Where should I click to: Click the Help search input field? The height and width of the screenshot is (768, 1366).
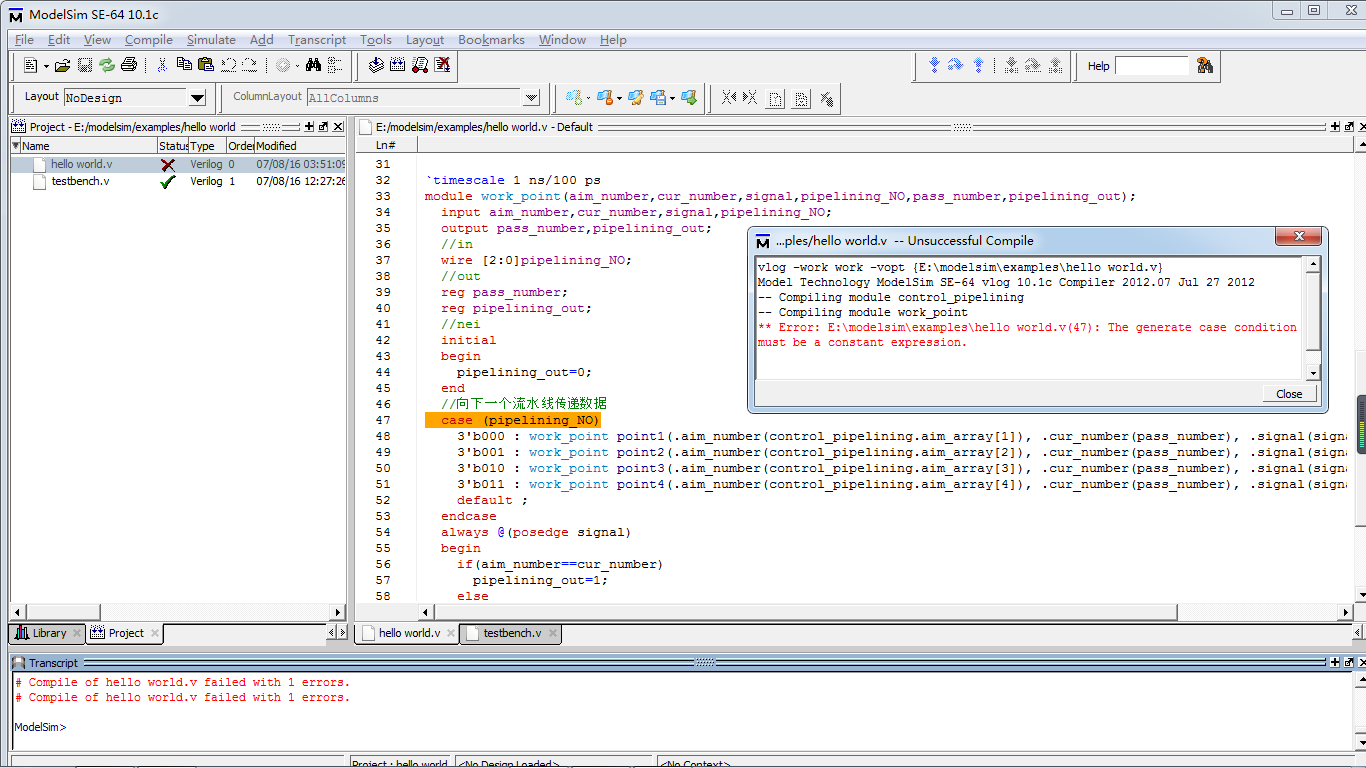coord(1151,66)
